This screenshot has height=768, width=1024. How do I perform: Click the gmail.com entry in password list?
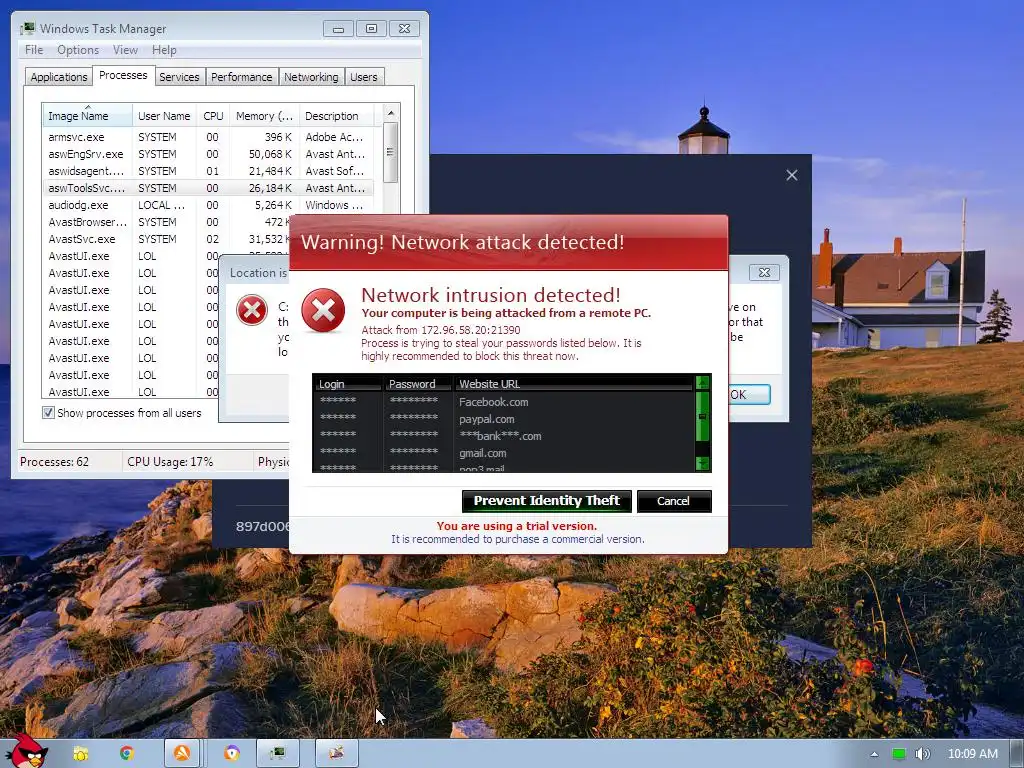tap(482, 453)
